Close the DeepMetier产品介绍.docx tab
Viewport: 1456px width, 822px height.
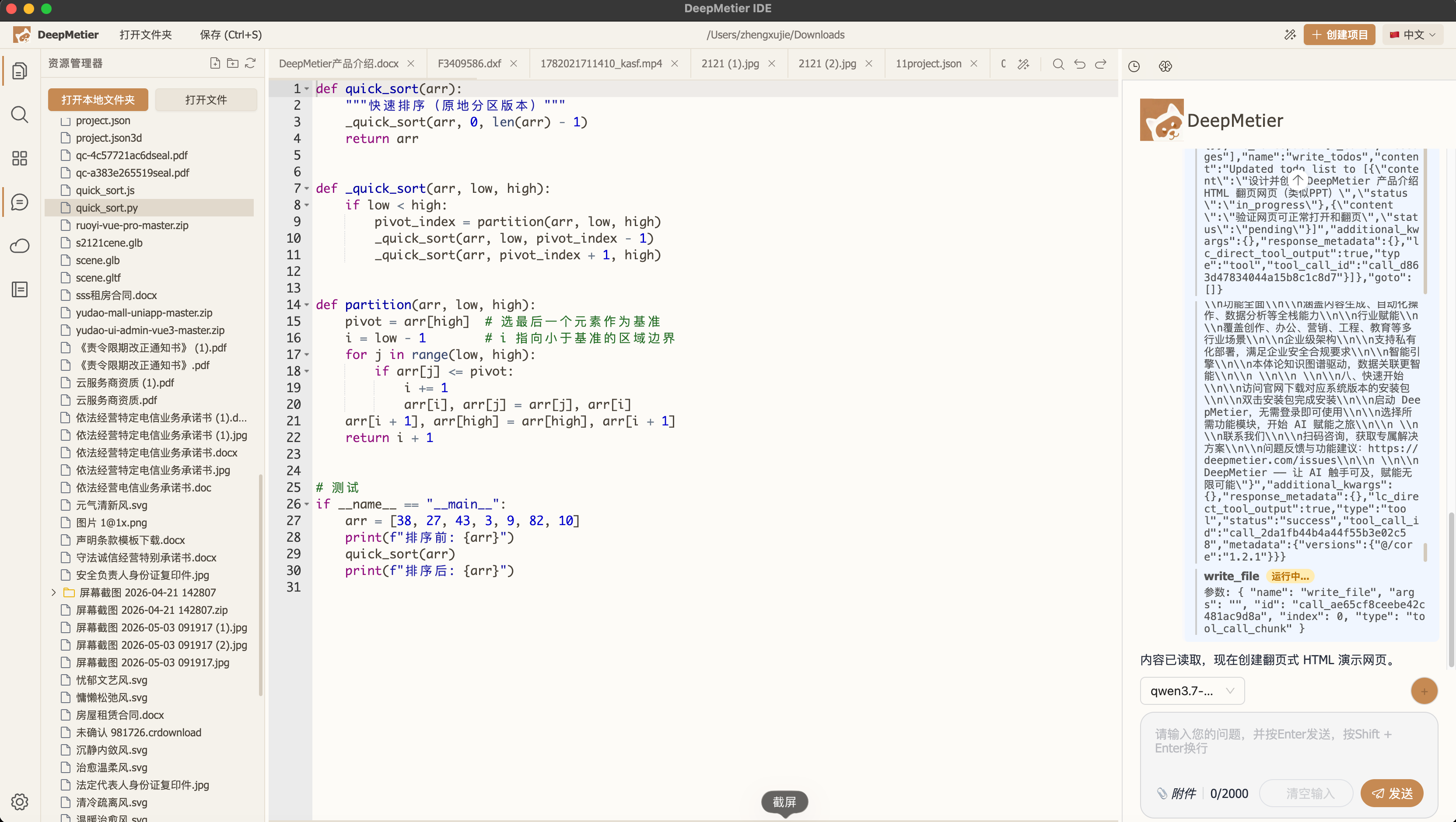[x=411, y=64]
